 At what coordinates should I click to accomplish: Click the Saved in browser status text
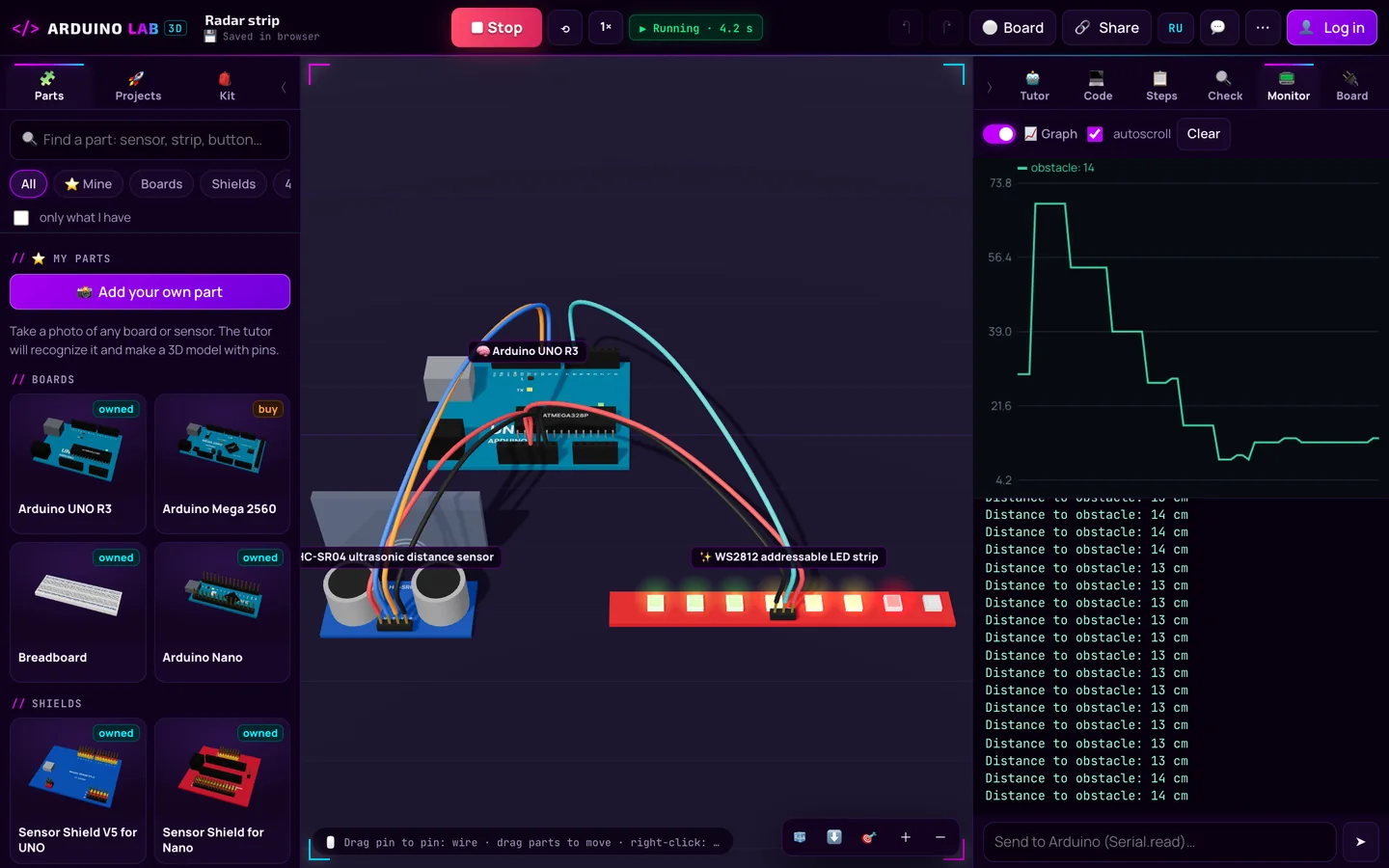[x=262, y=37]
